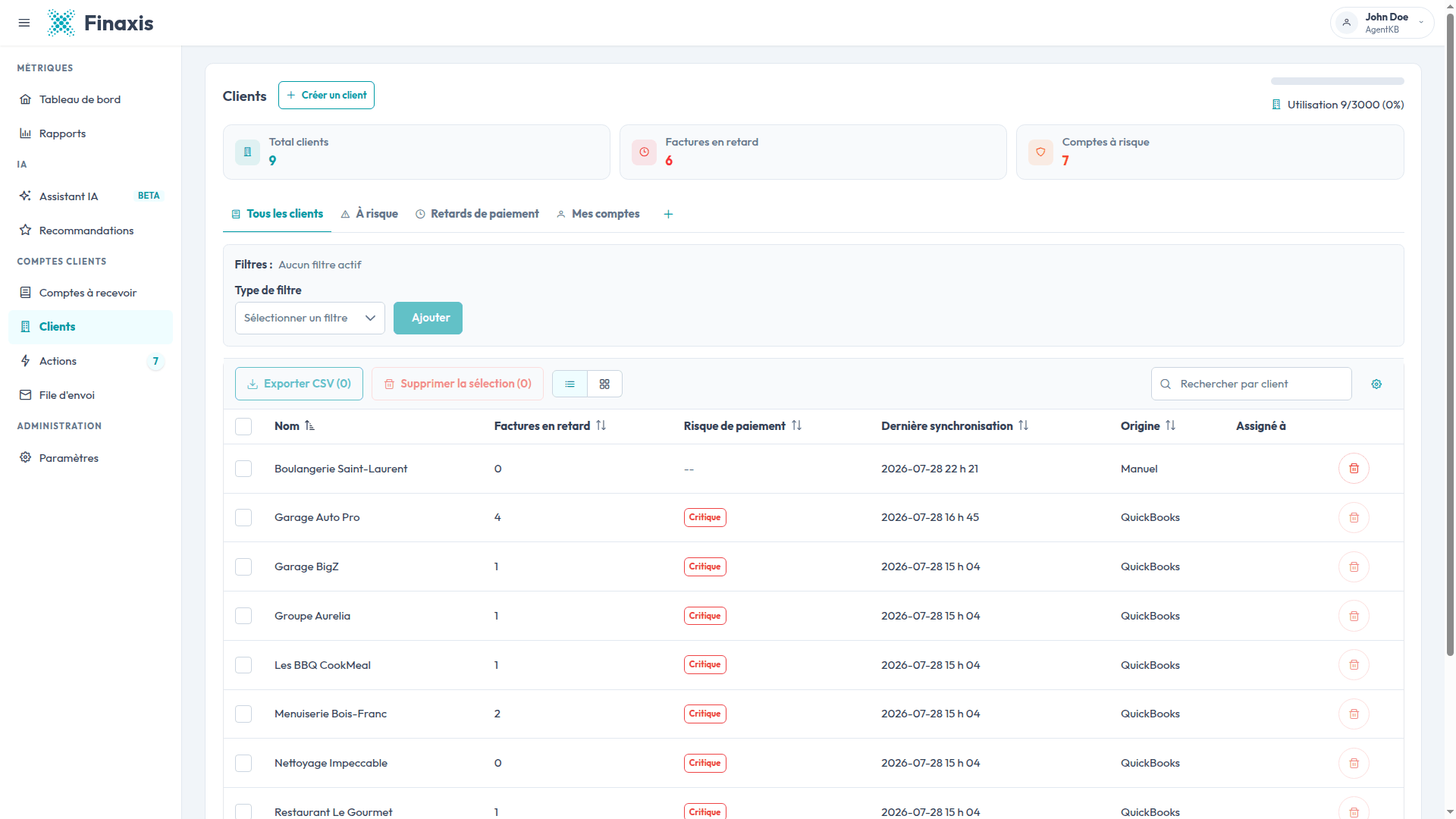The width and height of the screenshot is (1456, 819).
Task: Click the Exporter CSV button
Action: (299, 384)
